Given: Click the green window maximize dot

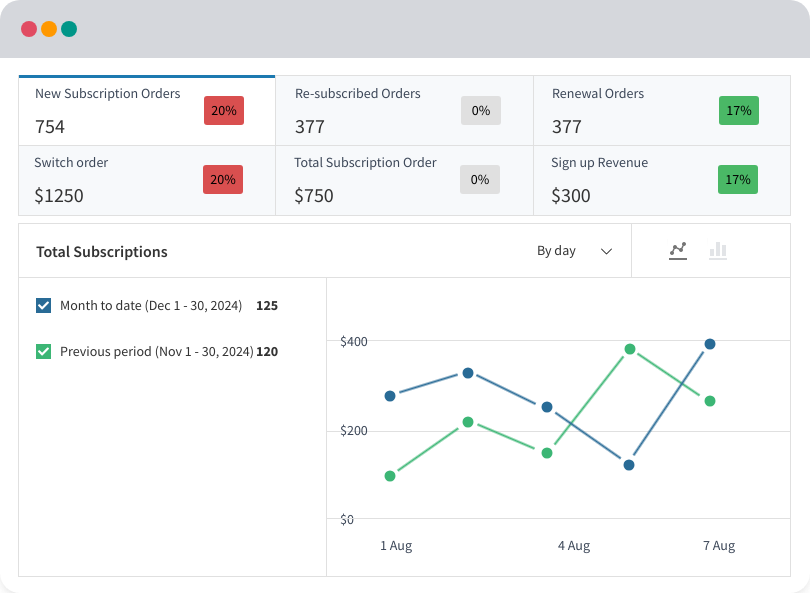Looking at the screenshot, I should click(x=69, y=29).
